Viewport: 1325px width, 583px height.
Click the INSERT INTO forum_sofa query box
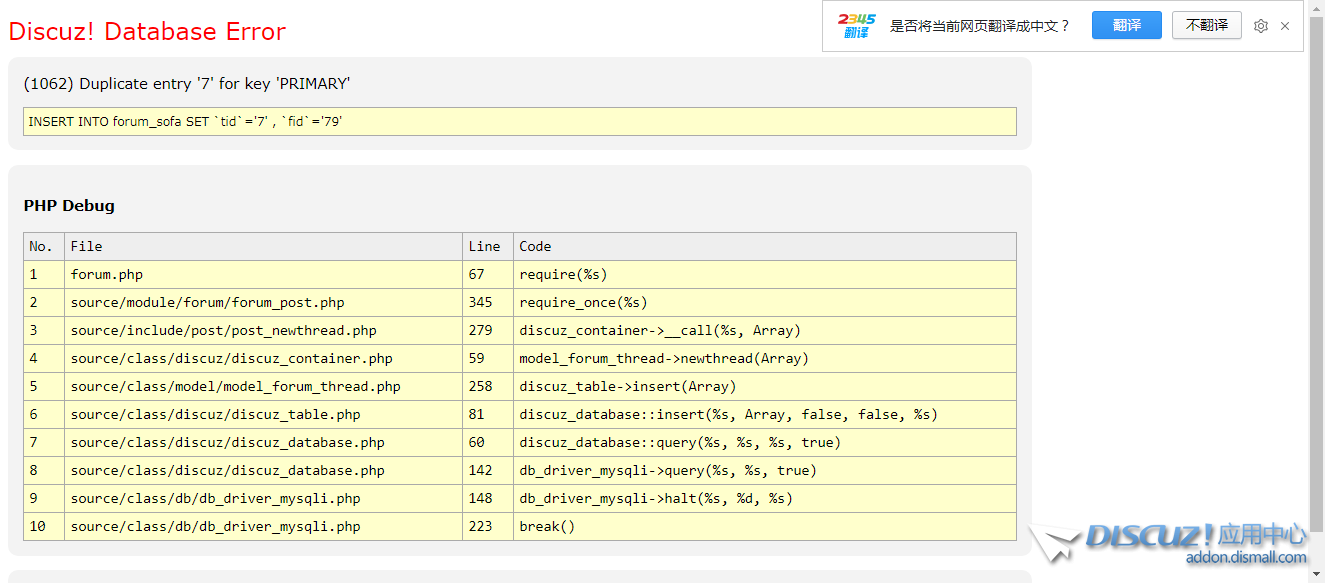(x=519, y=121)
